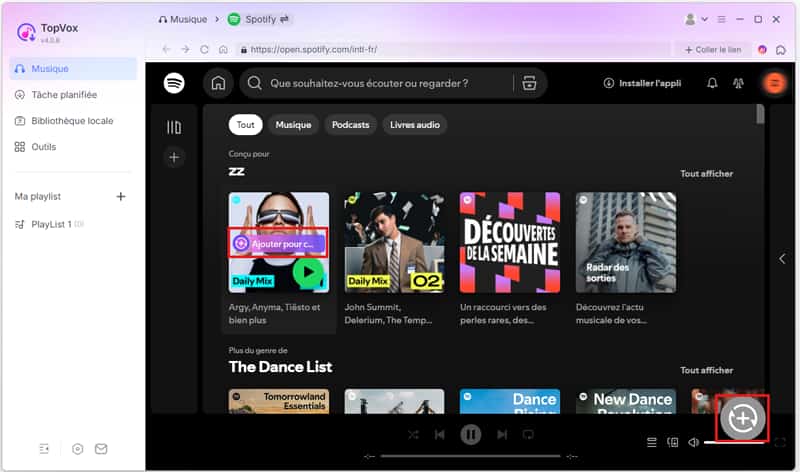800x472 pixels.
Task: Click the Spotify search field
Action: pos(388,83)
